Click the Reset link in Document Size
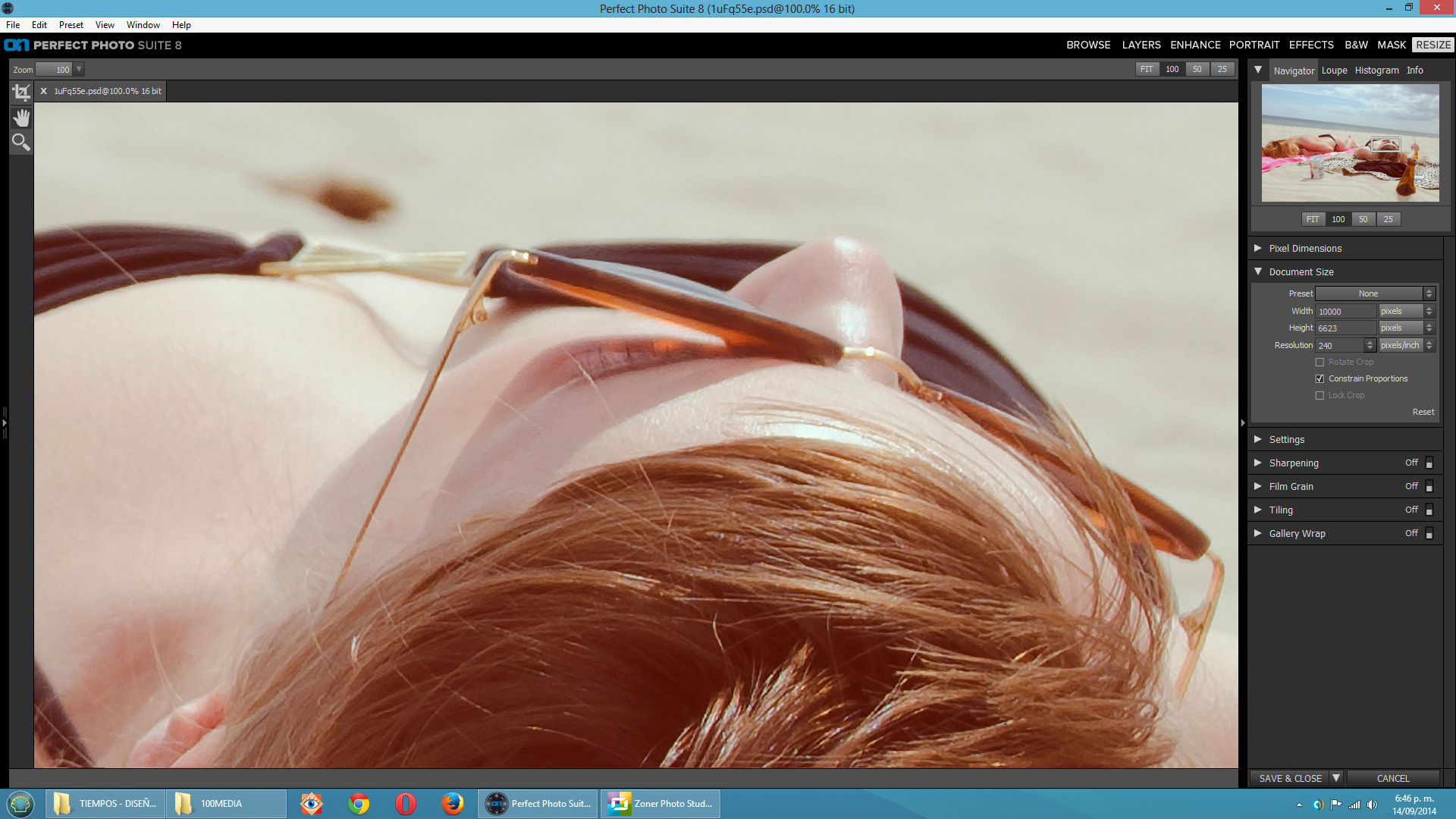The image size is (1456, 819). [x=1423, y=412]
